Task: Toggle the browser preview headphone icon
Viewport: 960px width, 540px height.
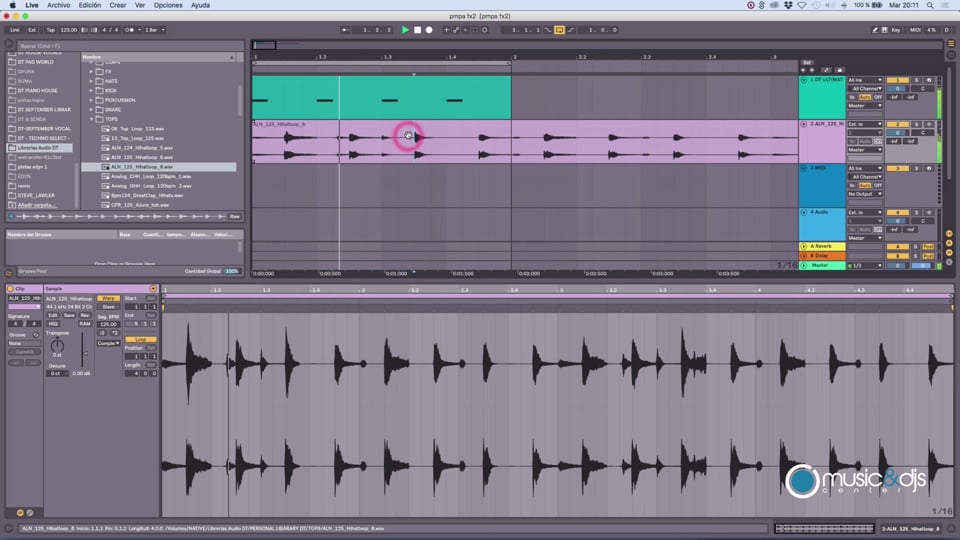Action: (x=11, y=216)
